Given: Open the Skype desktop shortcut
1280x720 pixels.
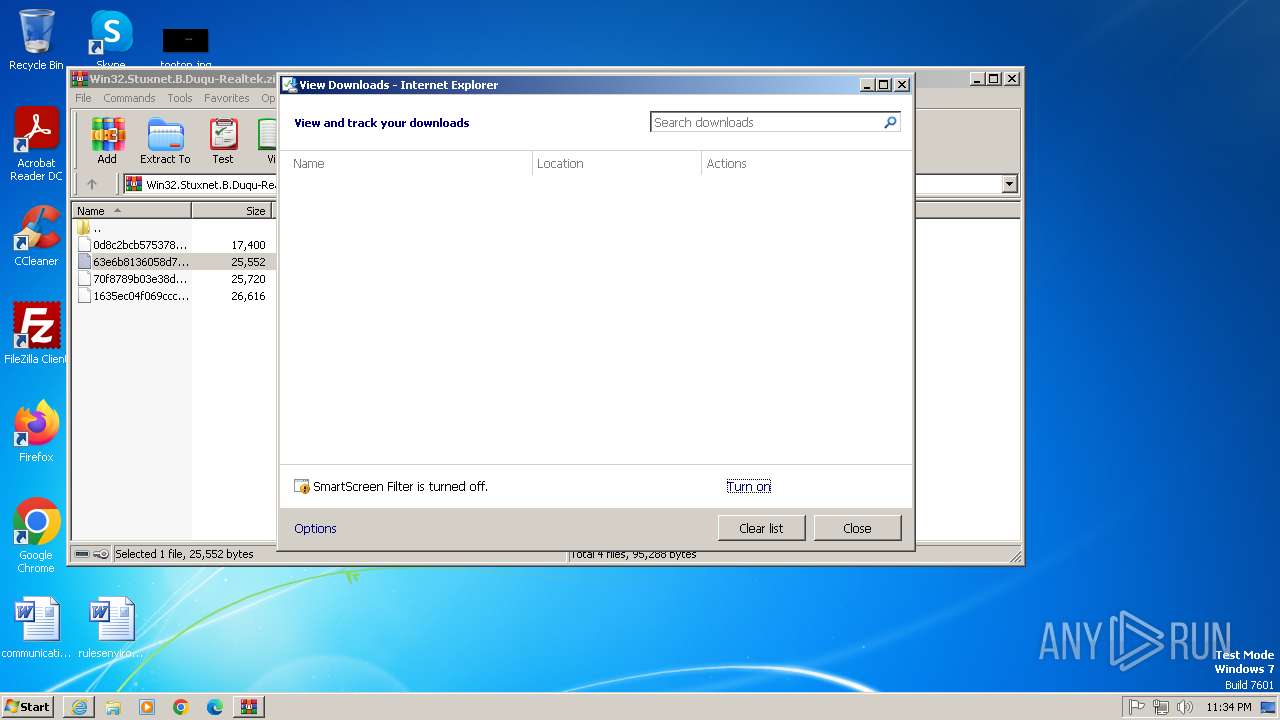Looking at the screenshot, I should pyautogui.click(x=111, y=39).
